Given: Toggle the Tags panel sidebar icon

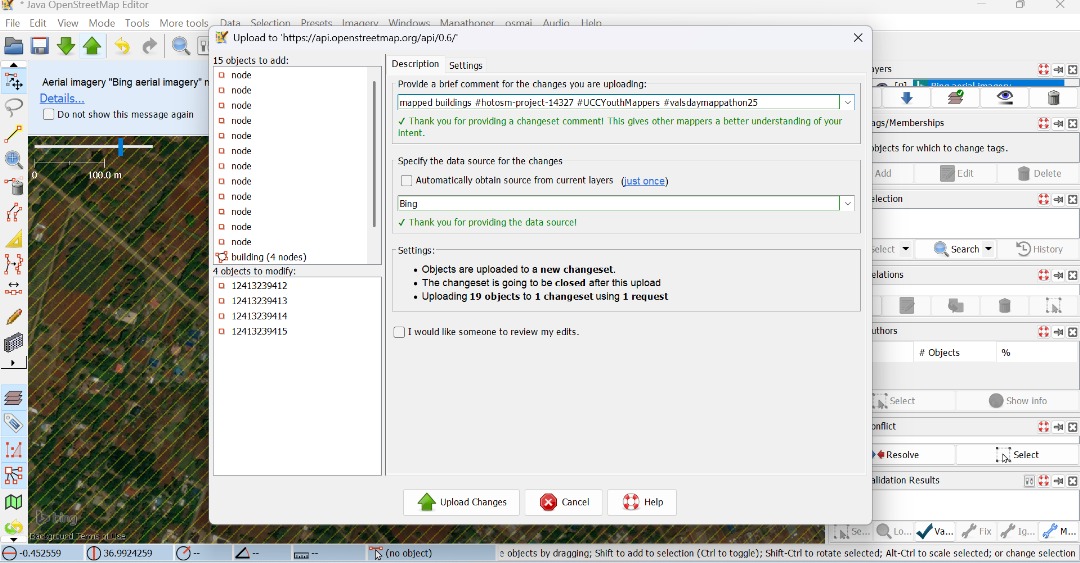Looking at the screenshot, I should coord(13,424).
